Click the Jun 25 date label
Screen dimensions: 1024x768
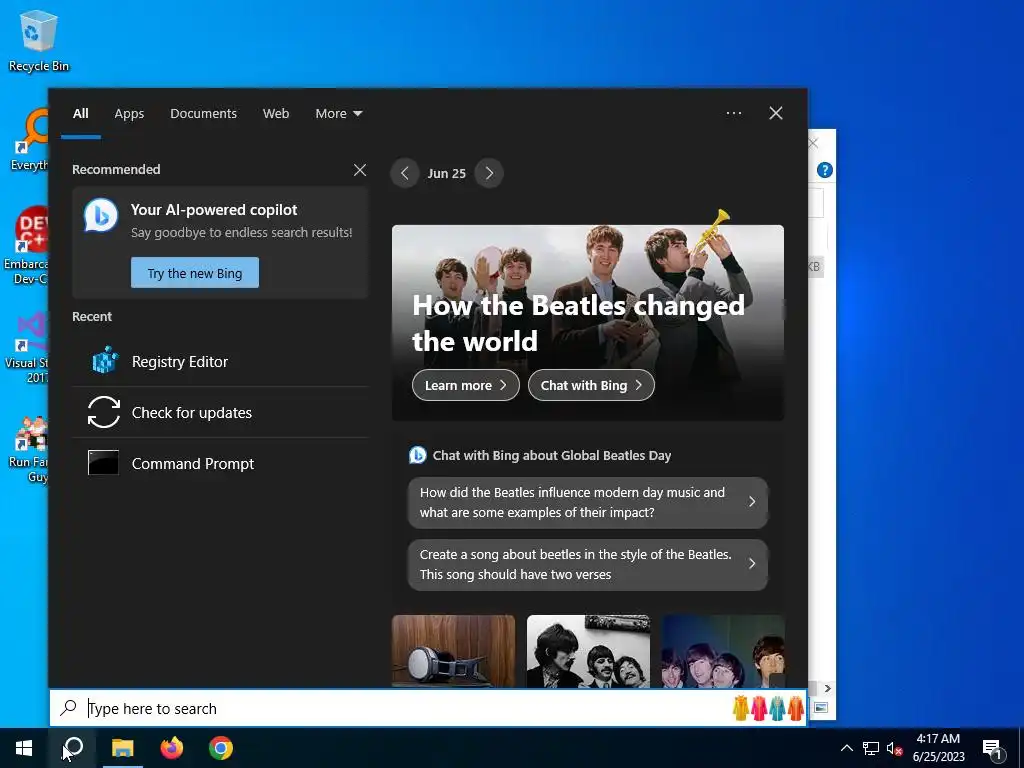447,173
